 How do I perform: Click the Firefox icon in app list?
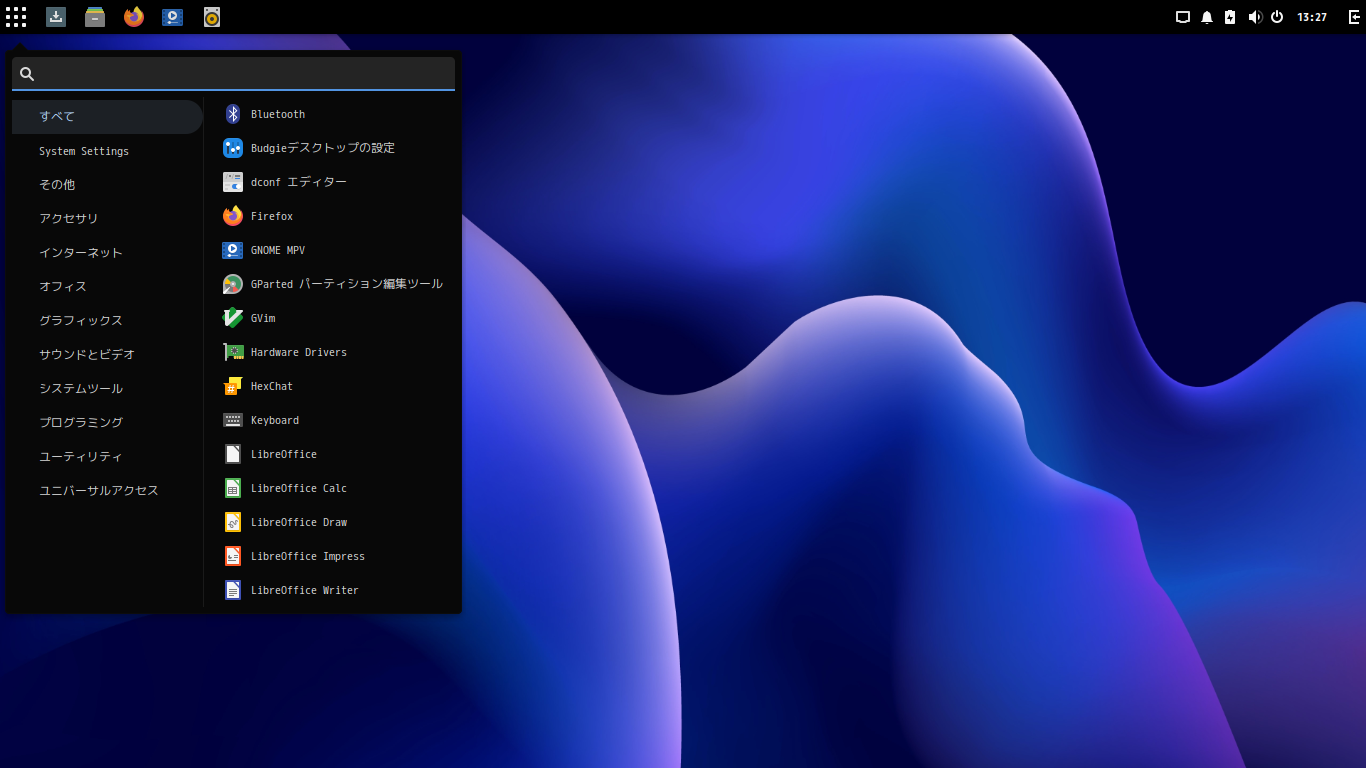(233, 216)
